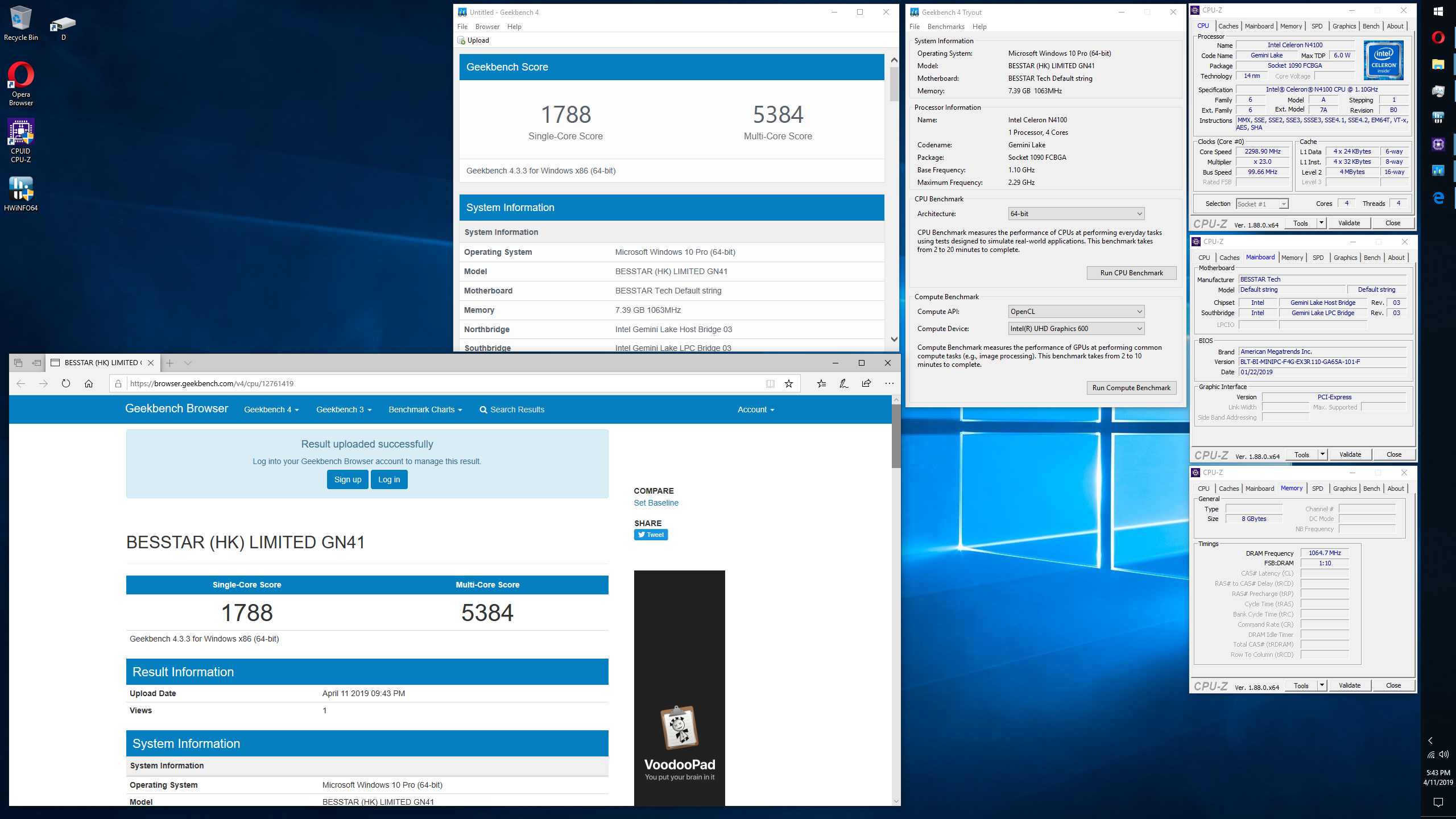The width and height of the screenshot is (1456, 819).
Task: Click Run CPU Benchmark button
Action: tap(1131, 273)
